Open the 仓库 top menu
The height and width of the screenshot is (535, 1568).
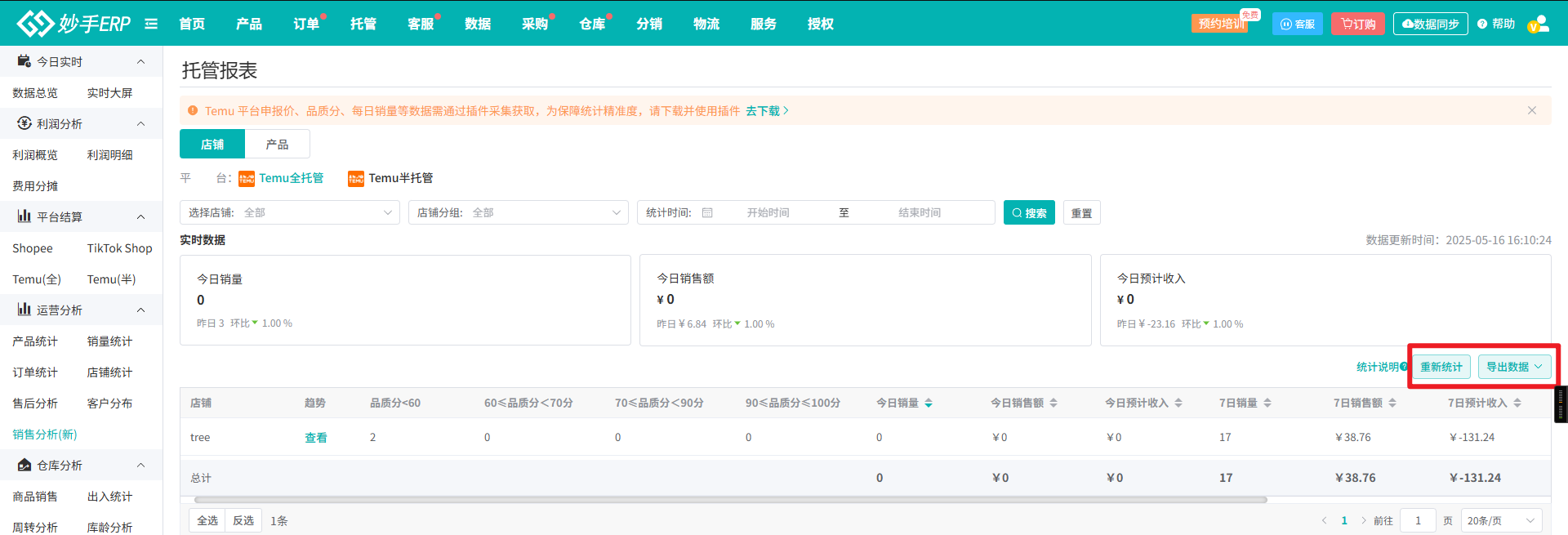(592, 24)
